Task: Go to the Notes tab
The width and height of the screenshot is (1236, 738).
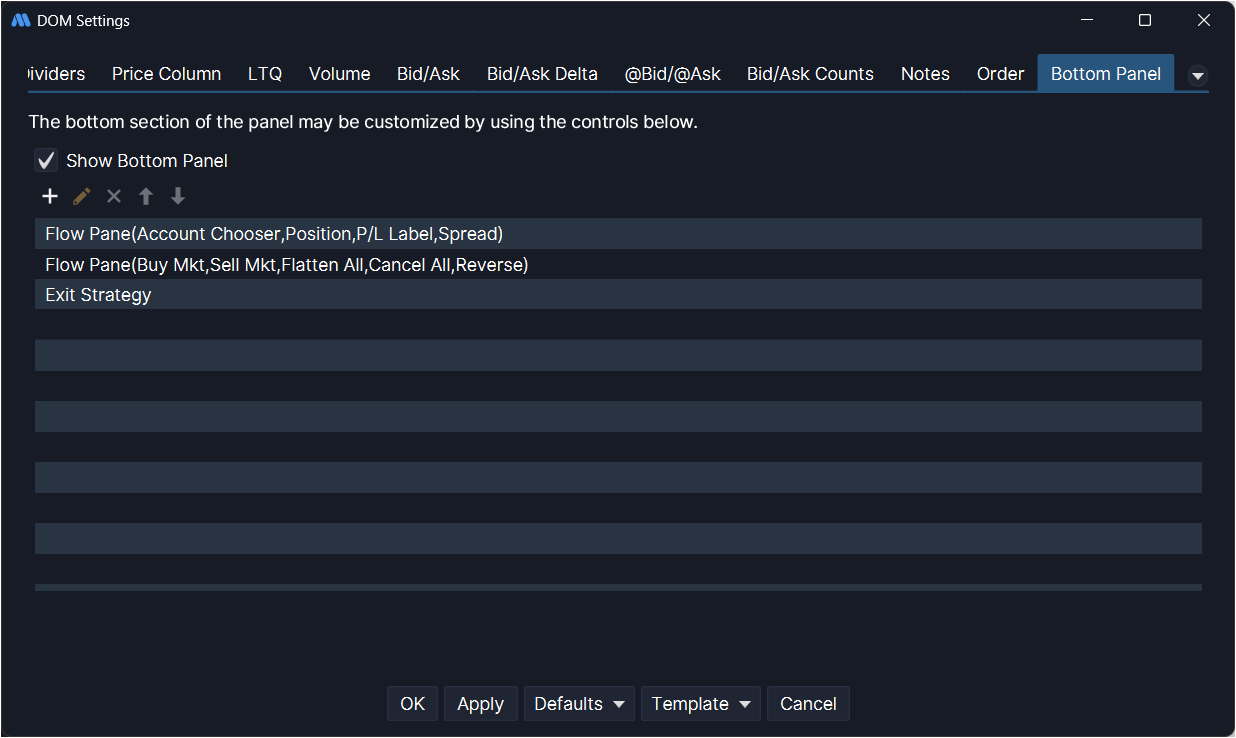Action: point(925,74)
